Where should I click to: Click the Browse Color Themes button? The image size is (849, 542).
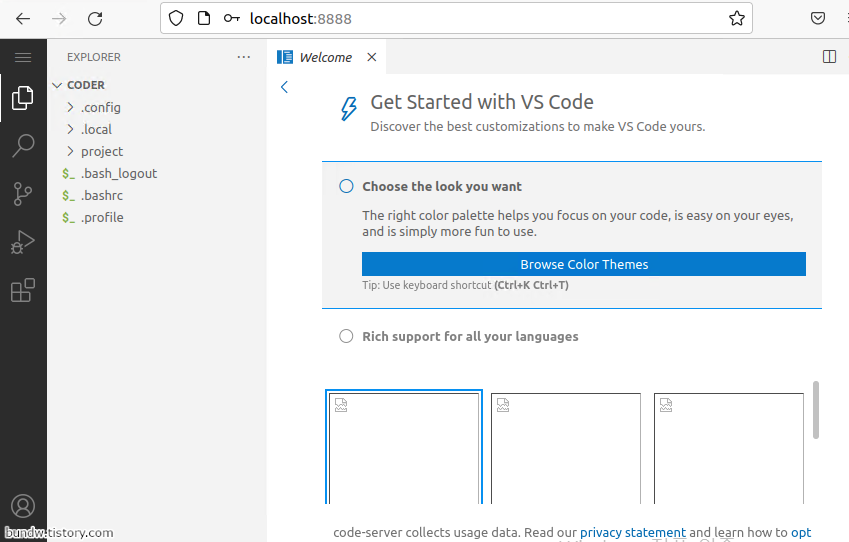pos(584,264)
